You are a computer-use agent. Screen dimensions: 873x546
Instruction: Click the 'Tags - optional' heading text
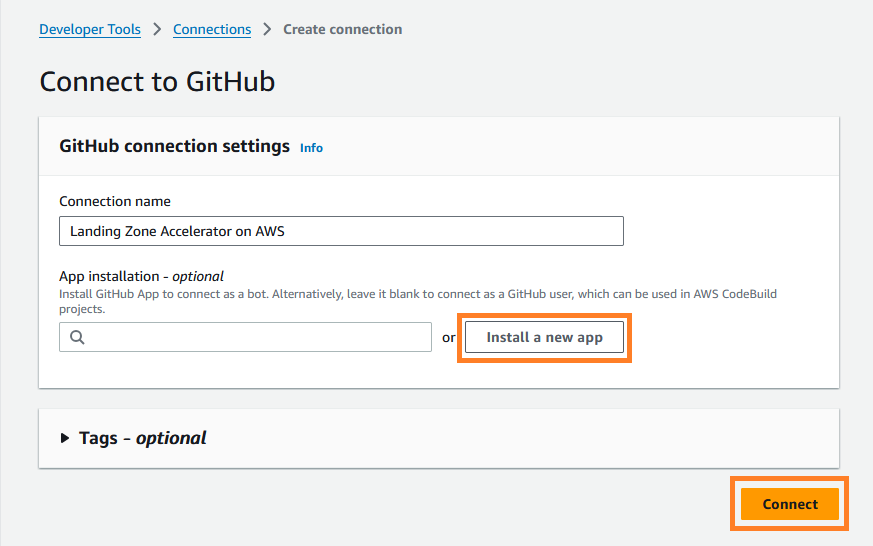[x=143, y=438]
